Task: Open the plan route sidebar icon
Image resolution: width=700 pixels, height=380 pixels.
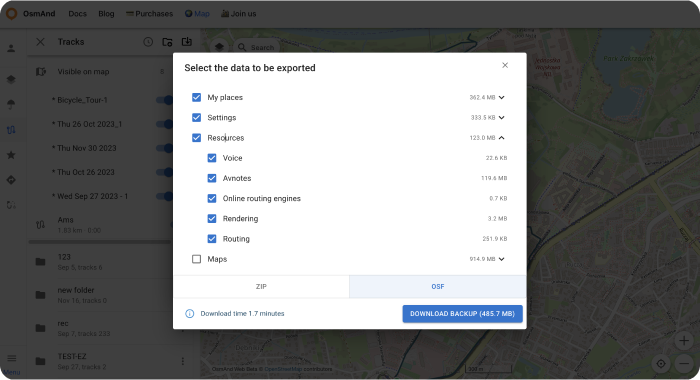Action: click(x=11, y=205)
